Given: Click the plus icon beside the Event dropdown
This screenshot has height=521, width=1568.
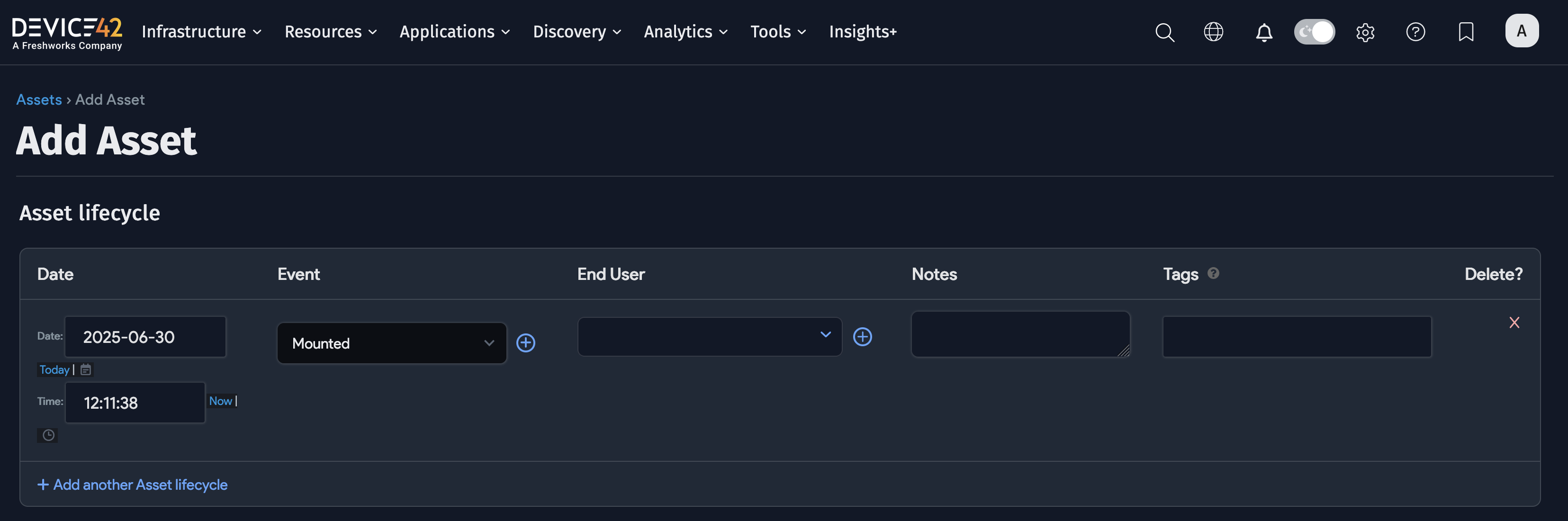Looking at the screenshot, I should tap(526, 342).
